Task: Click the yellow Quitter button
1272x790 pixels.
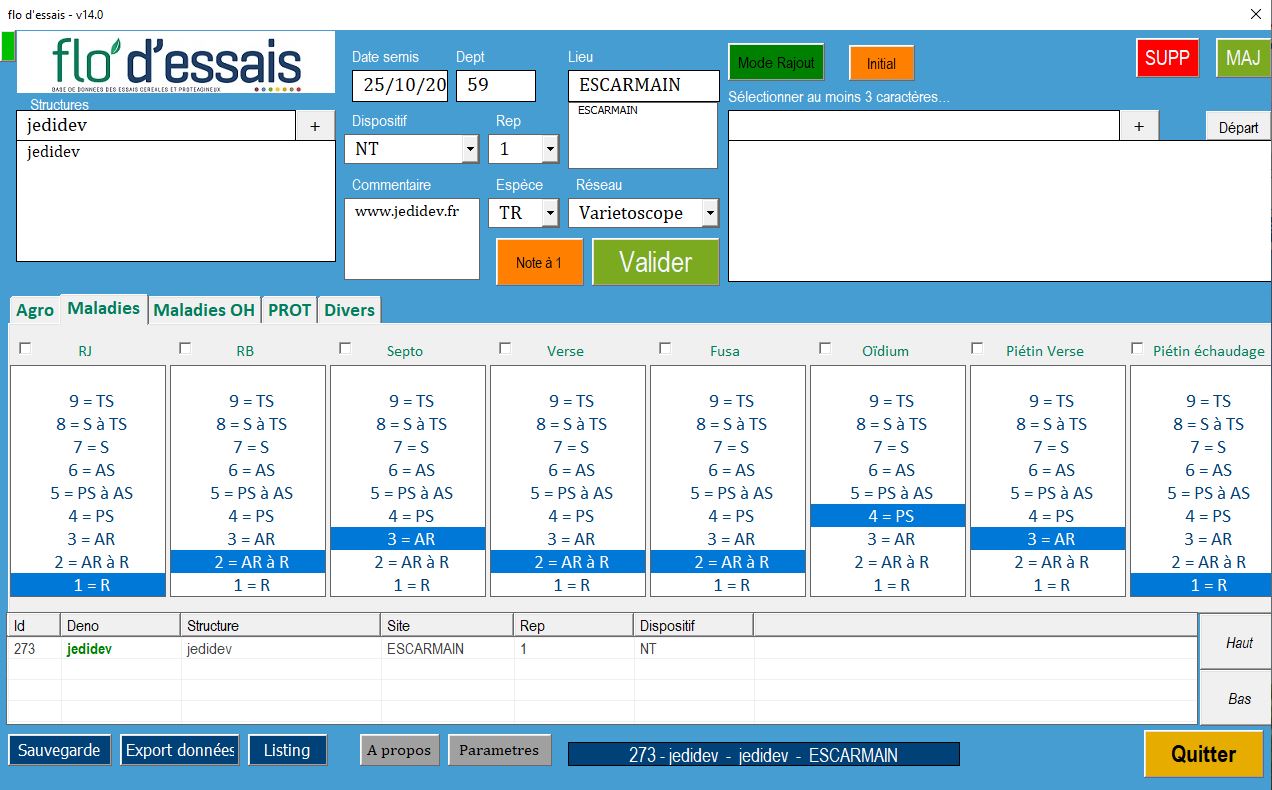Action: coord(1203,754)
